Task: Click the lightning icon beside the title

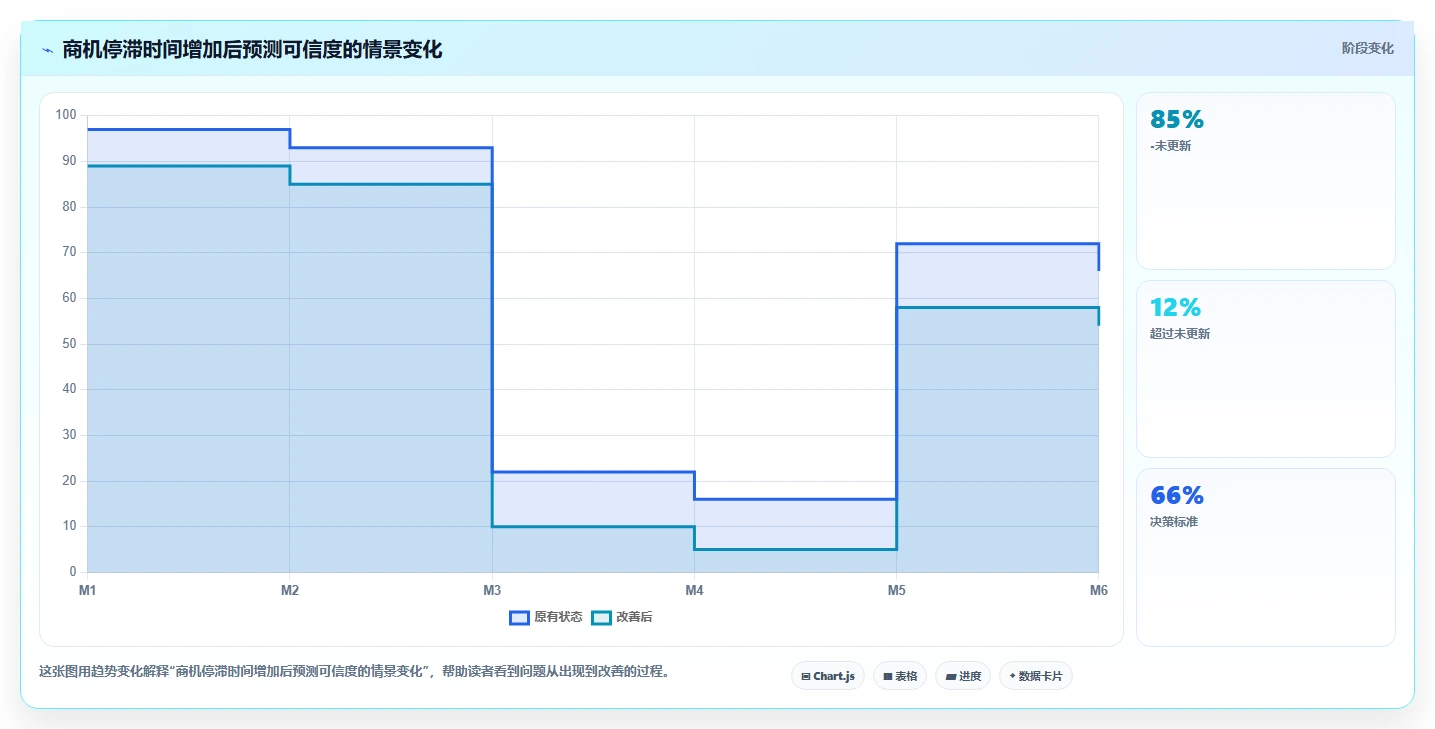Action: 47,50
